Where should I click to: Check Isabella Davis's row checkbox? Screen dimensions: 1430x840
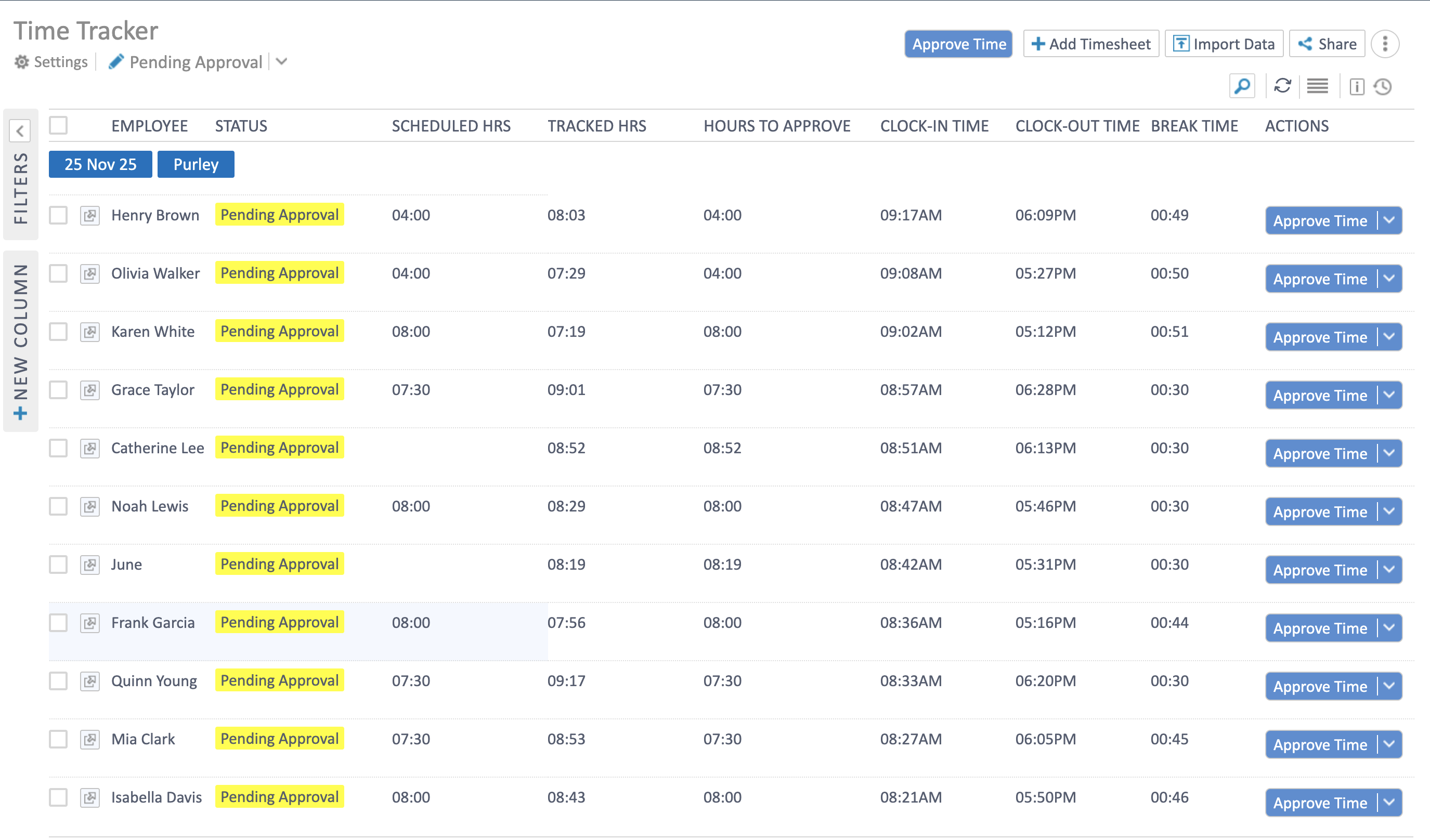pyautogui.click(x=58, y=797)
